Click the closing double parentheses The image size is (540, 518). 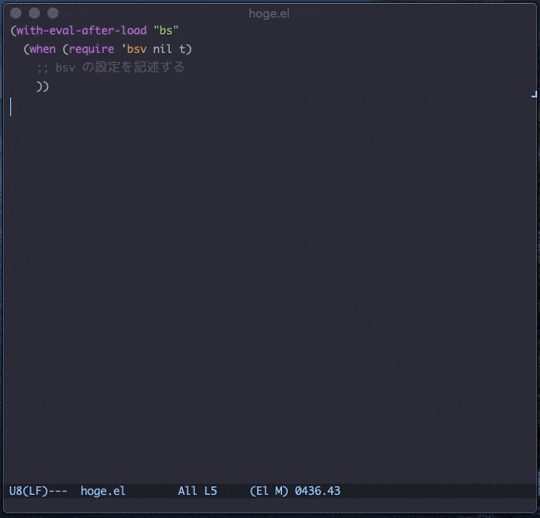[x=42, y=86]
